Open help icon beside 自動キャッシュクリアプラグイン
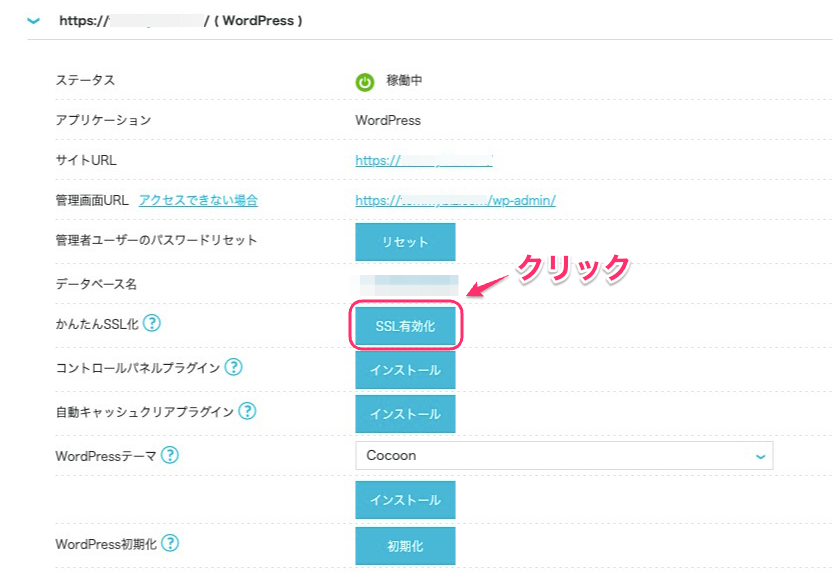 (247, 411)
